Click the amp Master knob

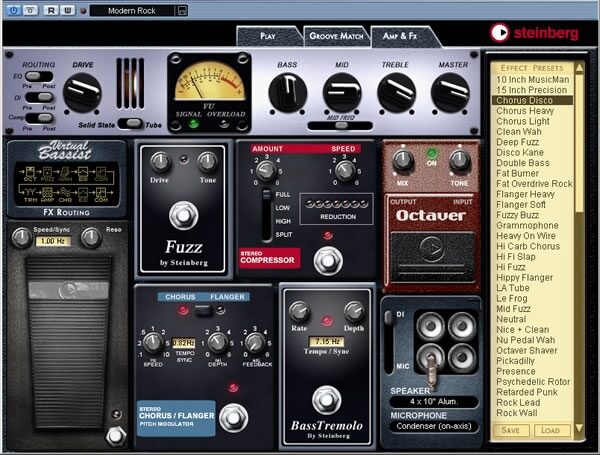click(450, 92)
